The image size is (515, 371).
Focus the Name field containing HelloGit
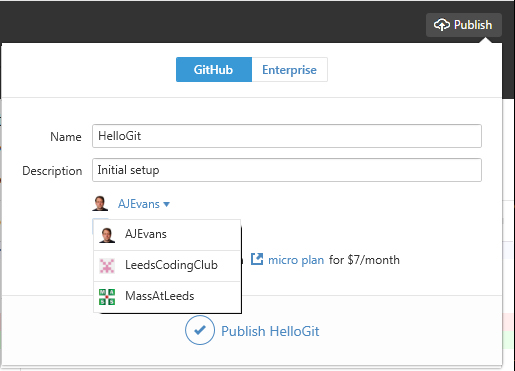tap(287, 136)
